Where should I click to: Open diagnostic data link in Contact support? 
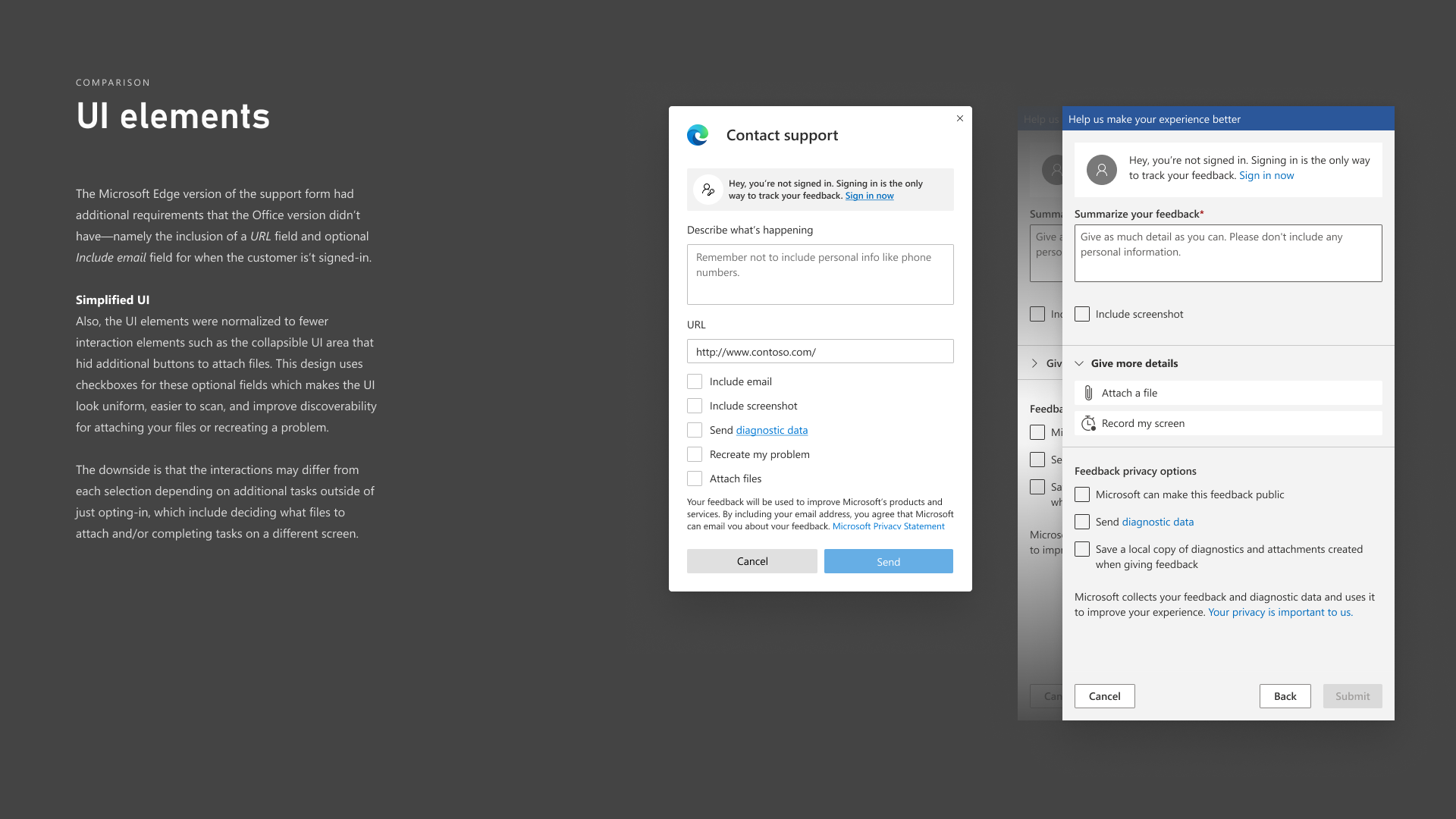[771, 430]
